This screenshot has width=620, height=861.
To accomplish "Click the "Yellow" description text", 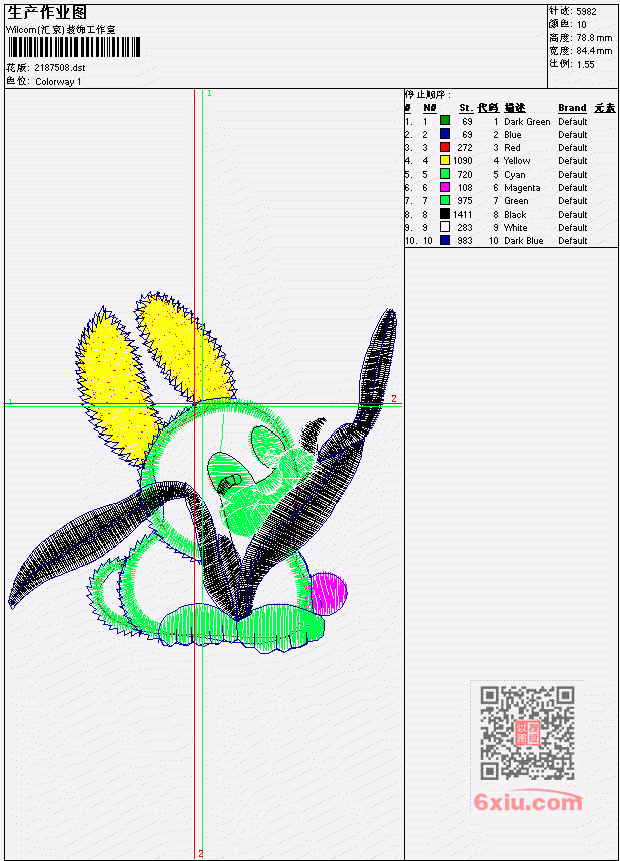I will click(517, 161).
